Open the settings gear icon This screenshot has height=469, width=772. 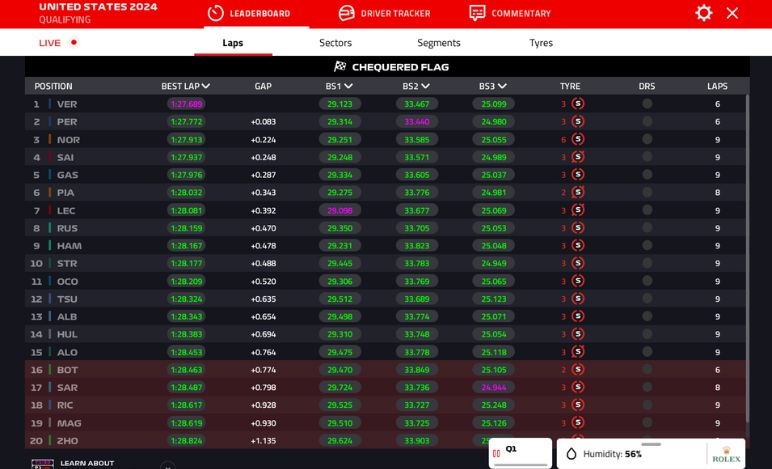coord(704,13)
